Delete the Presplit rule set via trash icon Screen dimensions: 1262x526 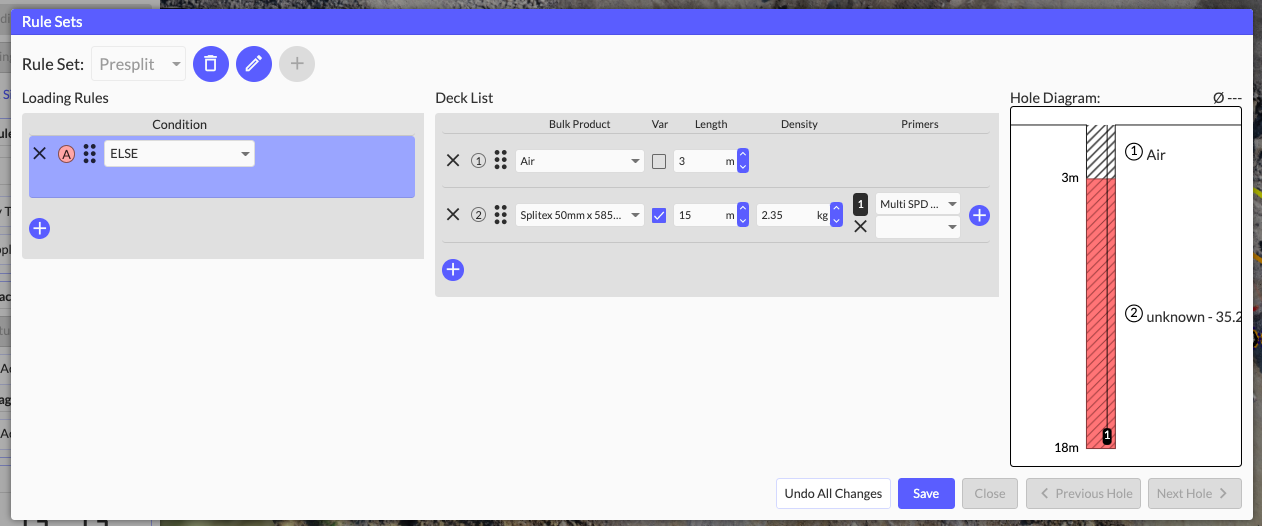210,64
